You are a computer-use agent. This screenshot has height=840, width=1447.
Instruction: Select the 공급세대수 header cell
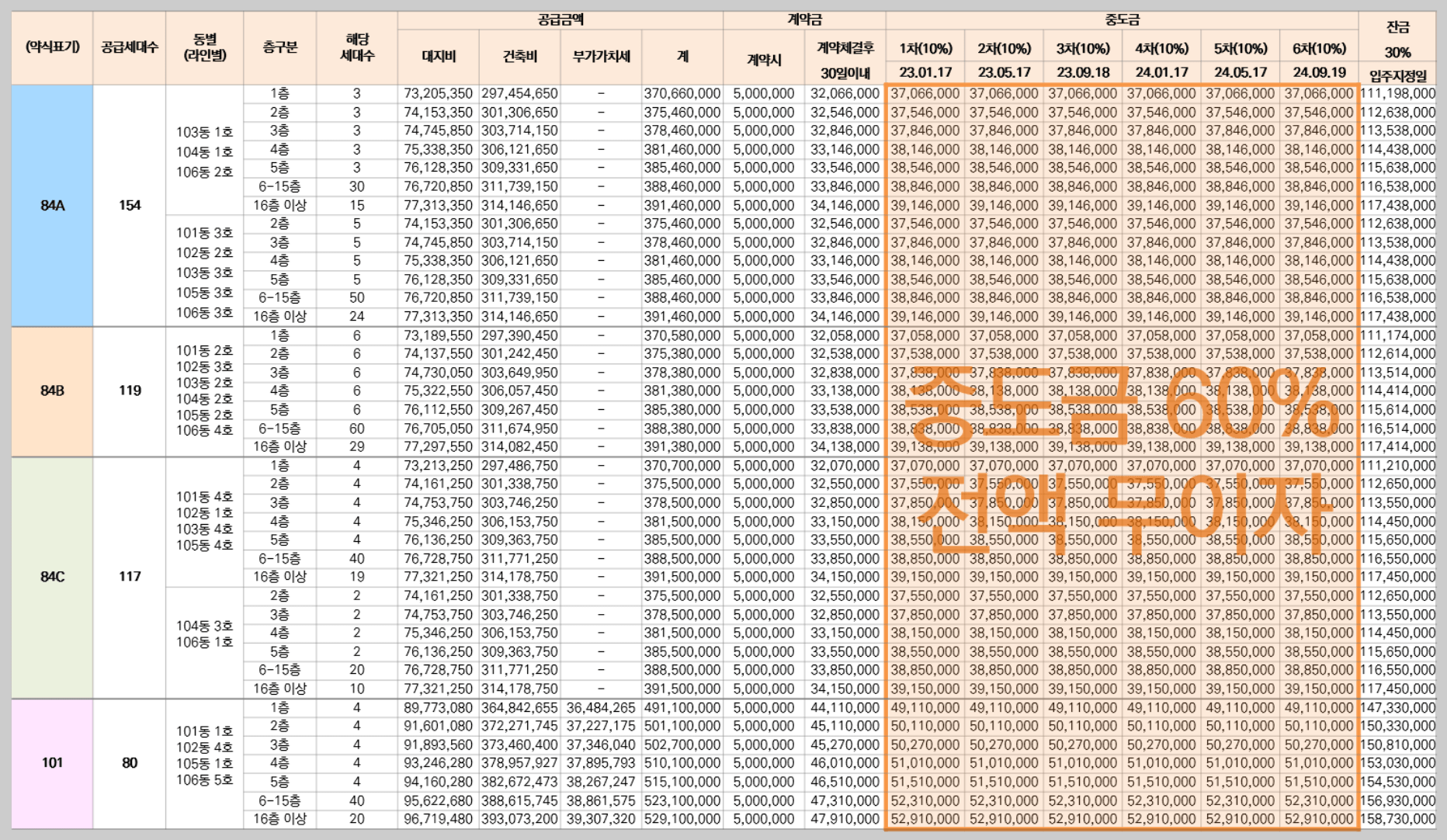point(130,47)
